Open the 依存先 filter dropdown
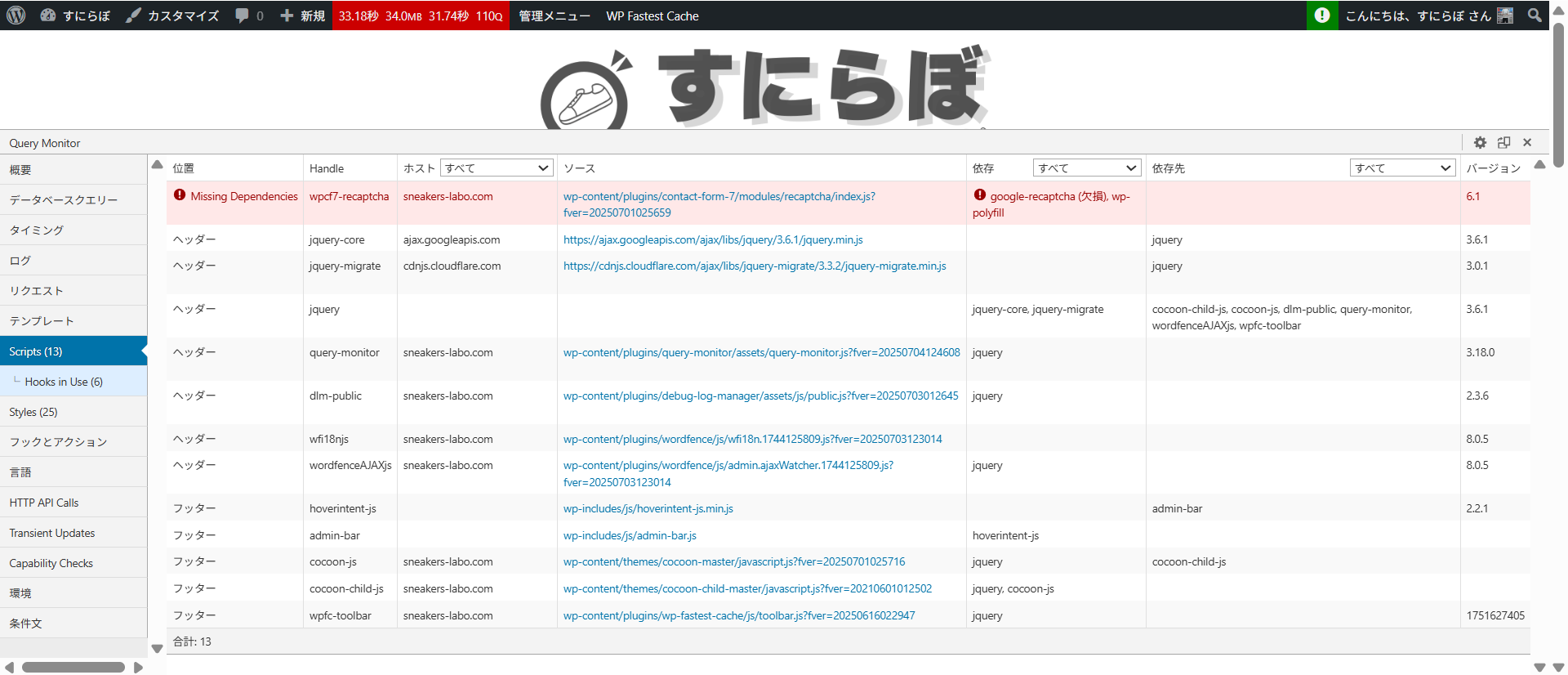The height and width of the screenshot is (675, 1568). 1403,168
